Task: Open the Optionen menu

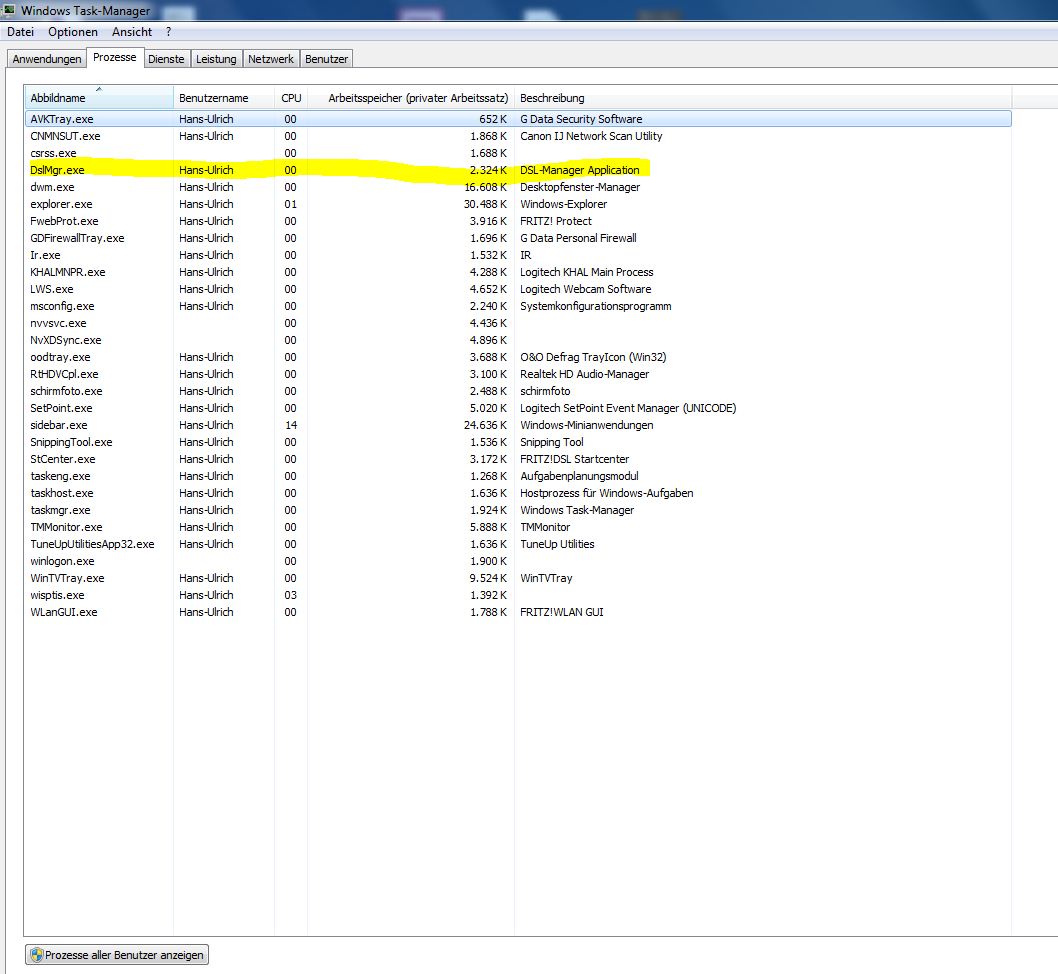Action: pos(73,32)
